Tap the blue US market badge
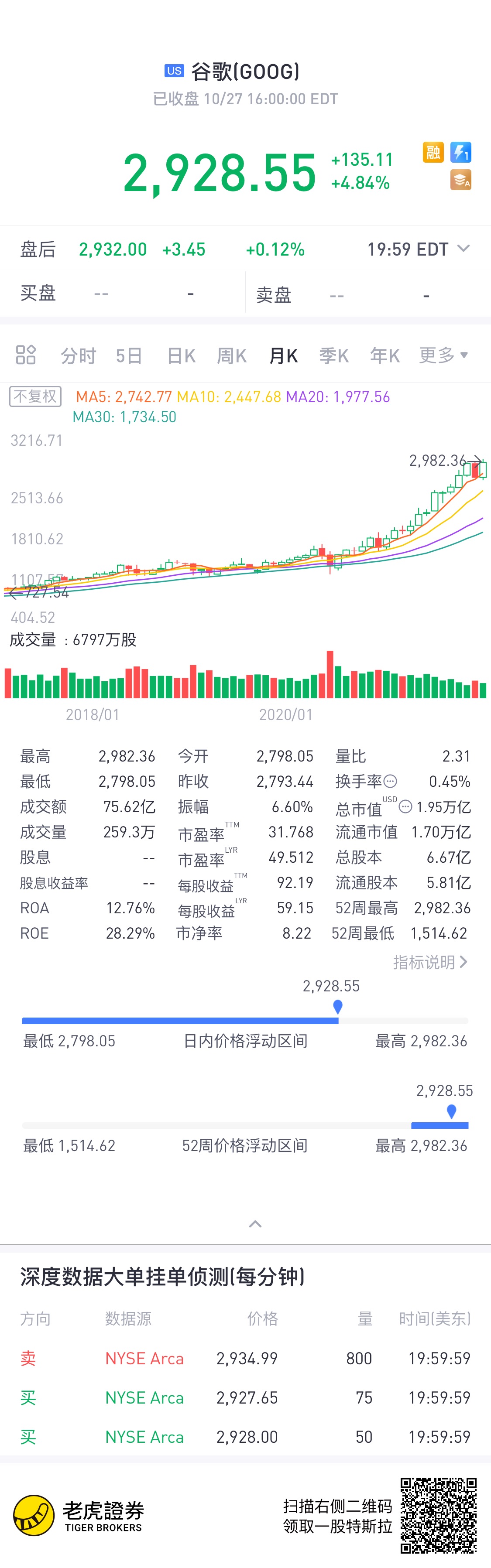The width and height of the screenshot is (491, 1568). coord(174,71)
